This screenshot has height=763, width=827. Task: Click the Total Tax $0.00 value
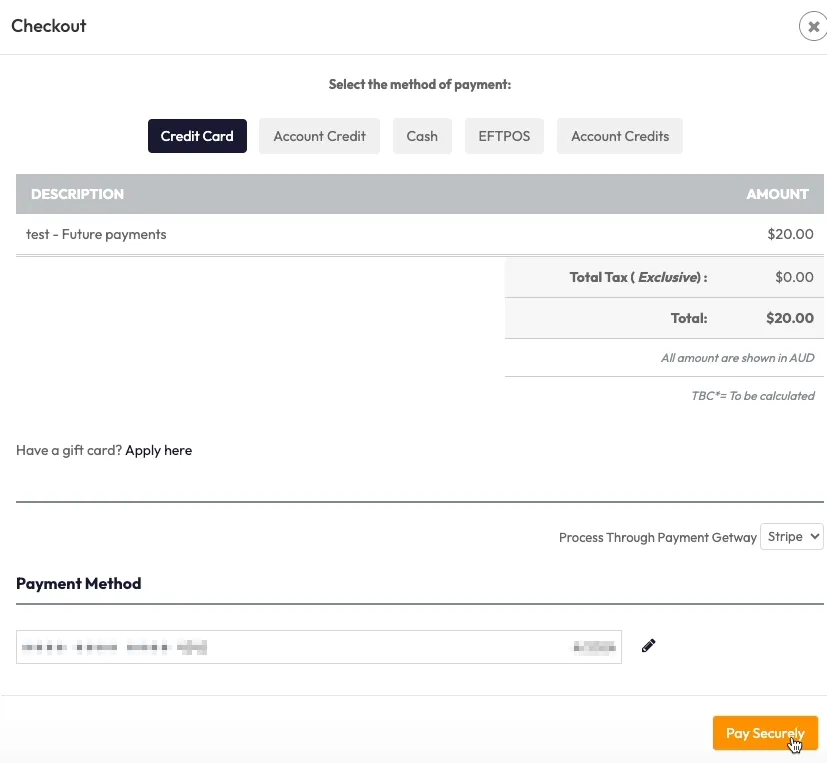point(794,277)
